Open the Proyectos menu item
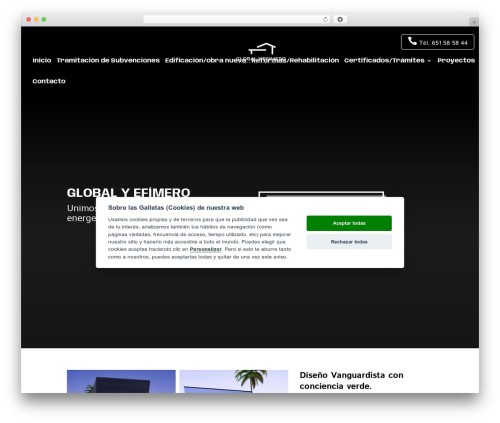500x423 pixels. click(456, 60)
